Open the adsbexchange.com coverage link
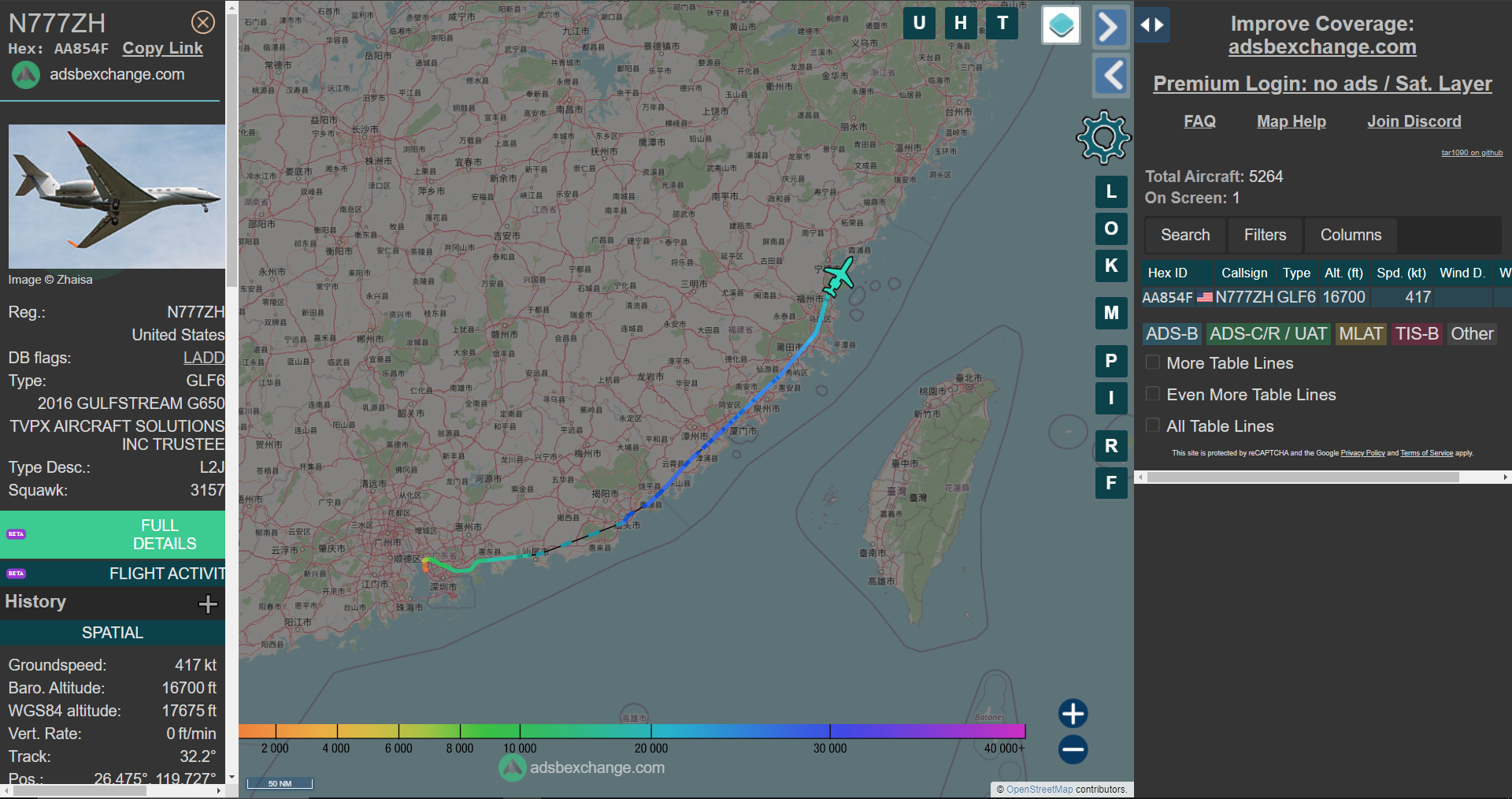This screenshot has width=1512, height=799. coord(1322,47)
